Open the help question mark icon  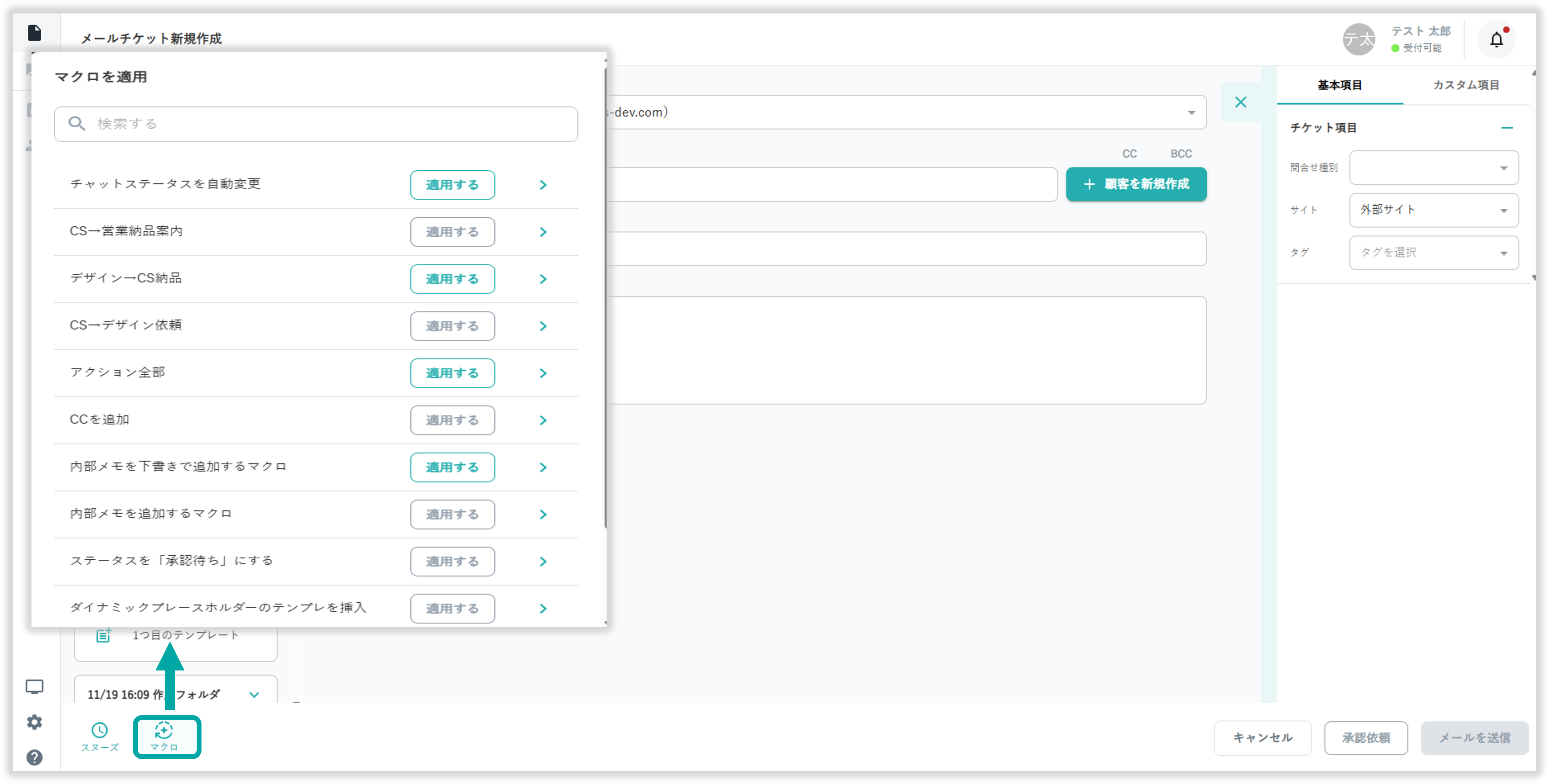point(35,757)
